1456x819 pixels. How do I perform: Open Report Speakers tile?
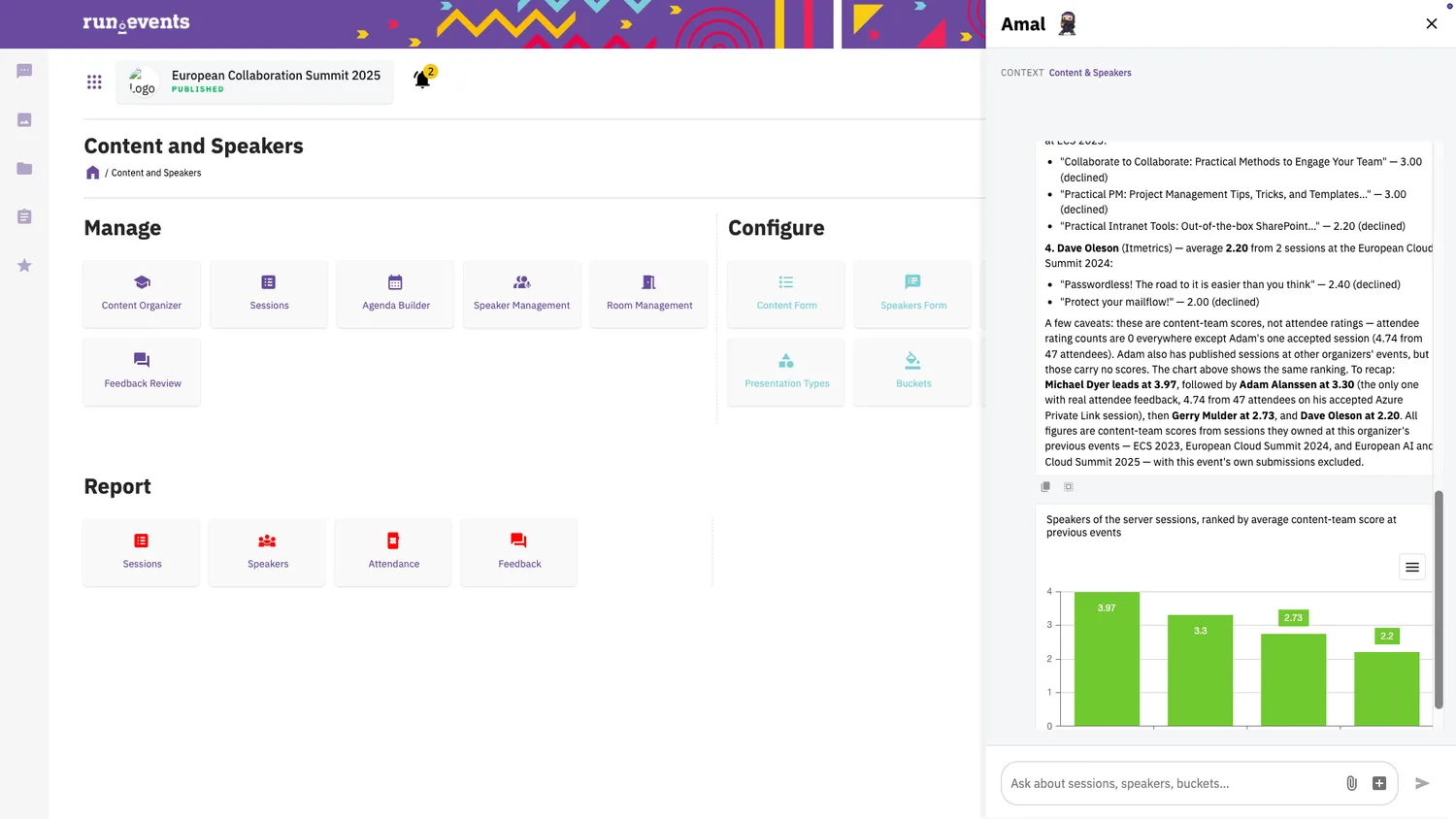point(268,552)
